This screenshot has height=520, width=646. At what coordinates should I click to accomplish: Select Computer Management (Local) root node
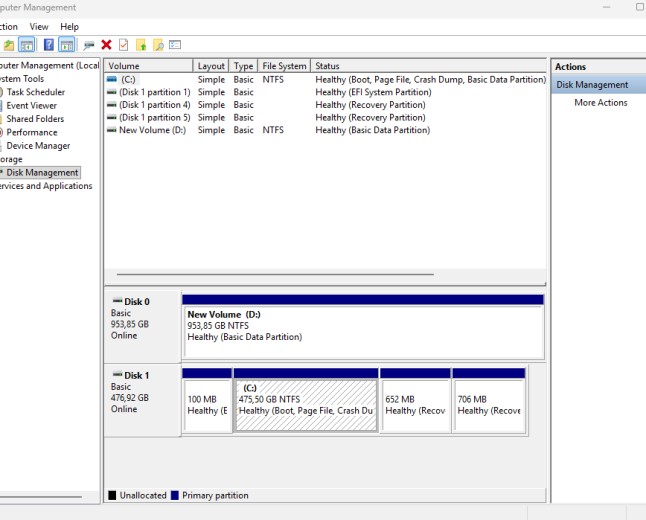point(49,65)
